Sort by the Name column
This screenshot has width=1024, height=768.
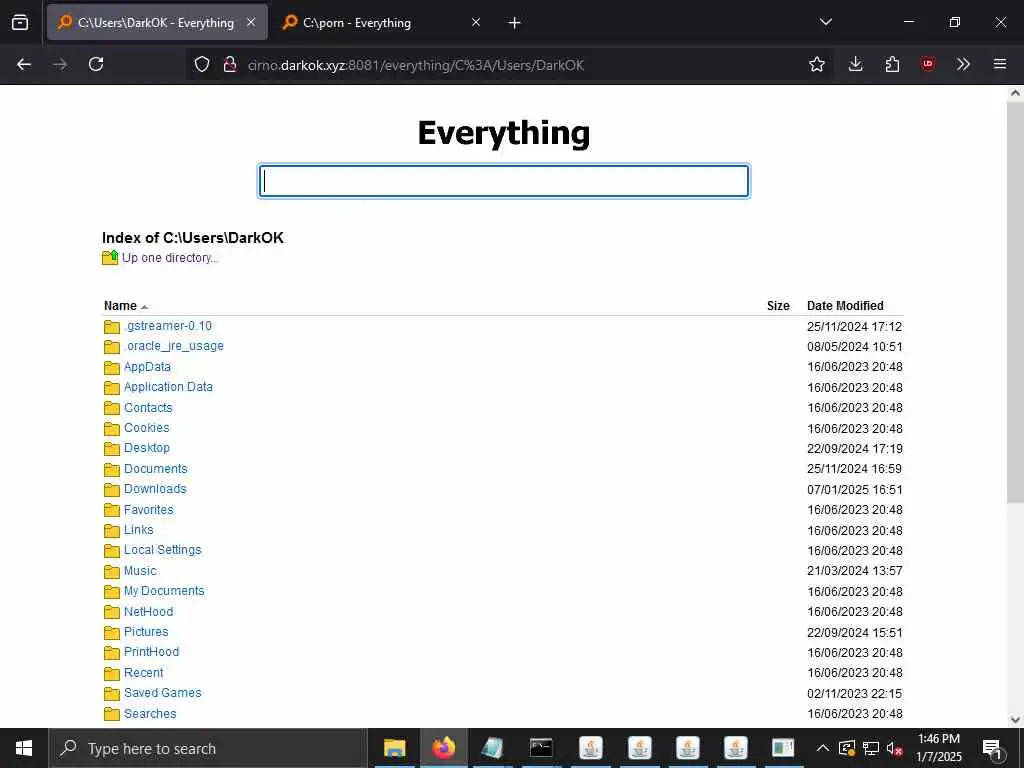(x=121, y=306)
